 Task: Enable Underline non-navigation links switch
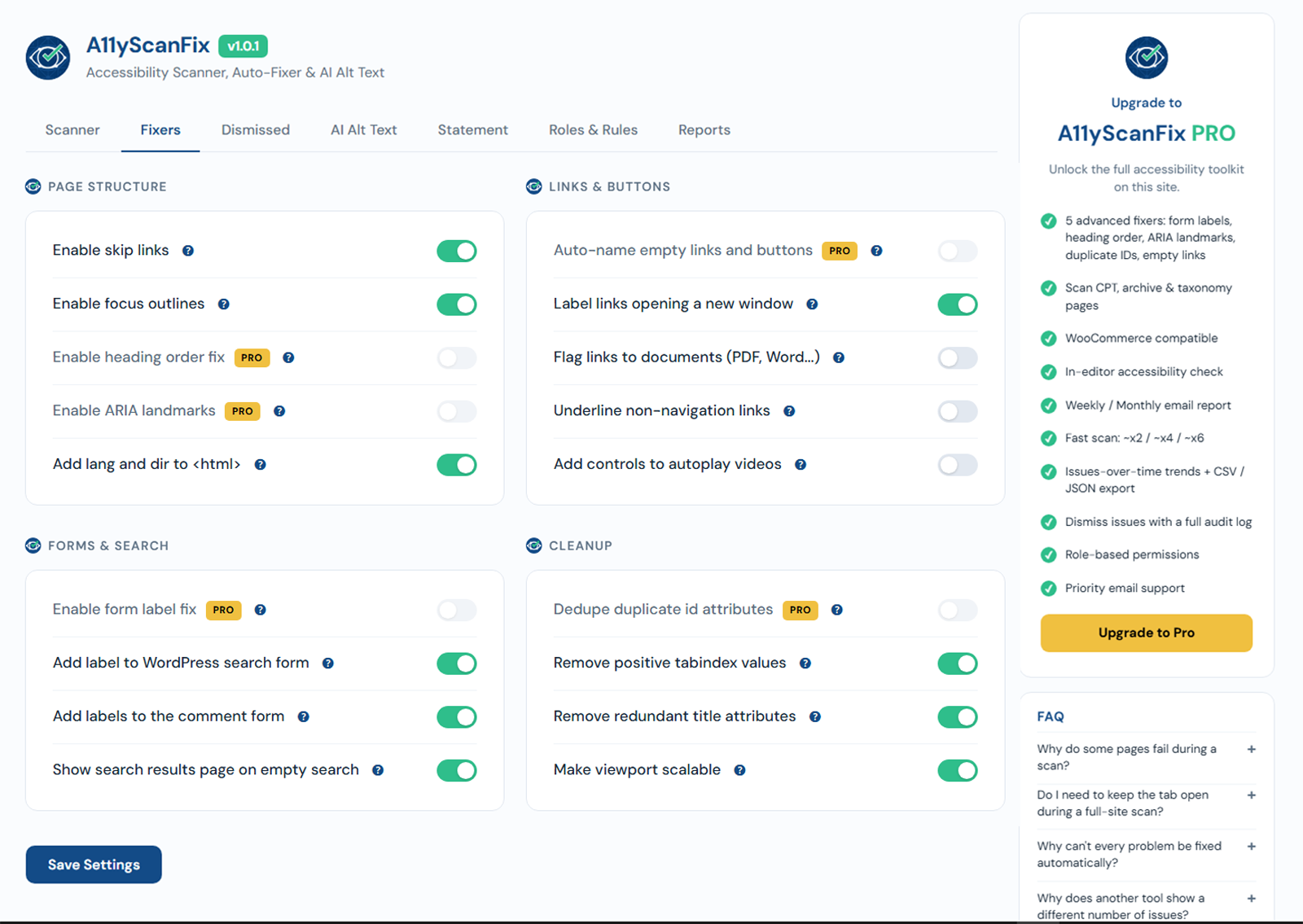(958, 411)
